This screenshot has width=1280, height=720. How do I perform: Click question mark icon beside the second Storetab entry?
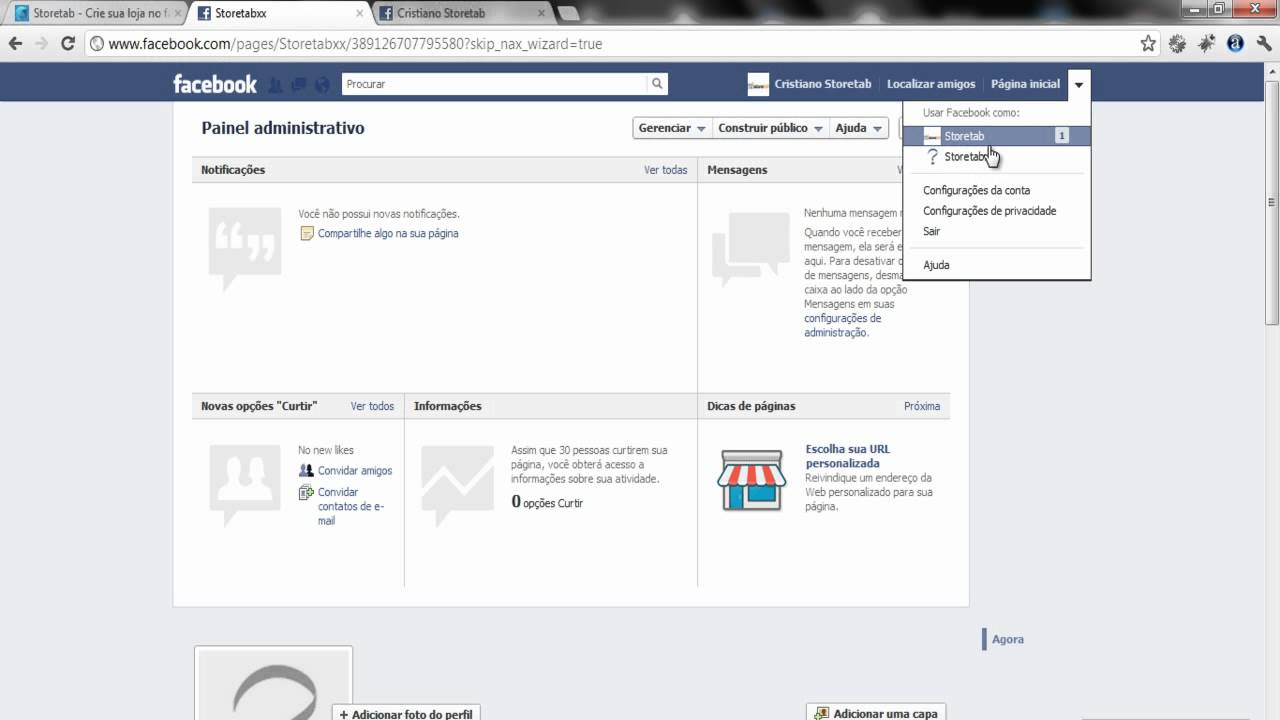point(933,157)
